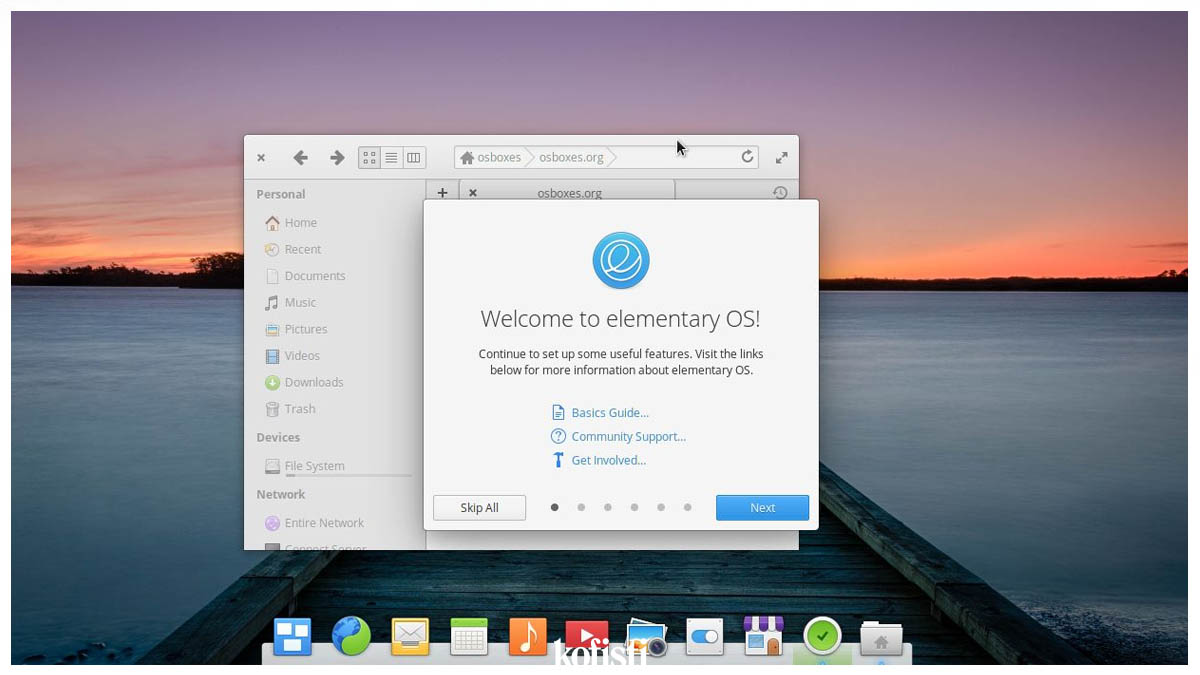The height and width of the screenshot is (675, 1200).
Task: Go back in Files window toolbar
Action: [x=300, y=157]
